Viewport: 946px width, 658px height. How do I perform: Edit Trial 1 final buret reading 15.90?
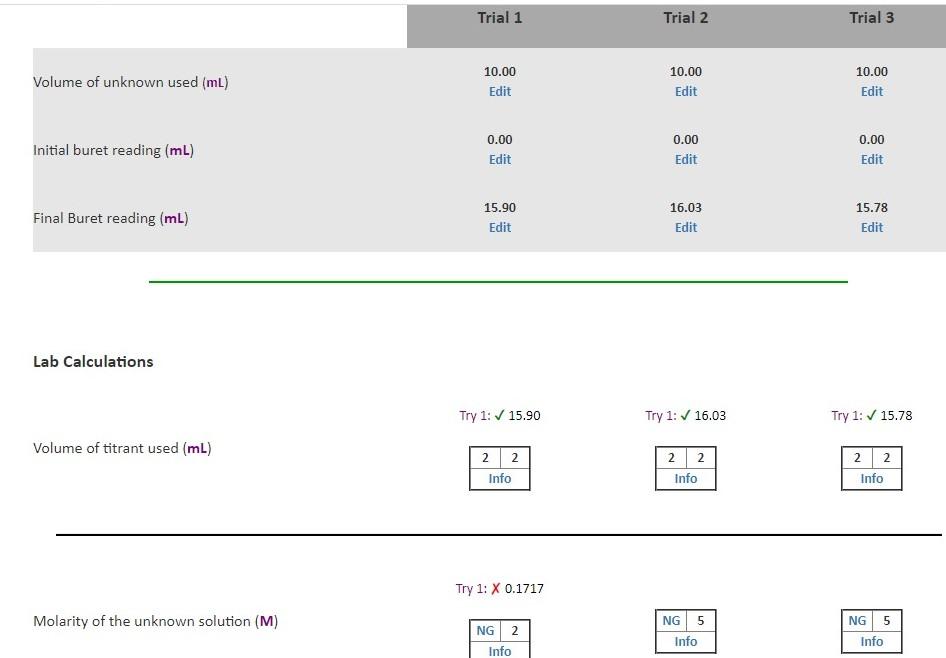click(500, 227)
